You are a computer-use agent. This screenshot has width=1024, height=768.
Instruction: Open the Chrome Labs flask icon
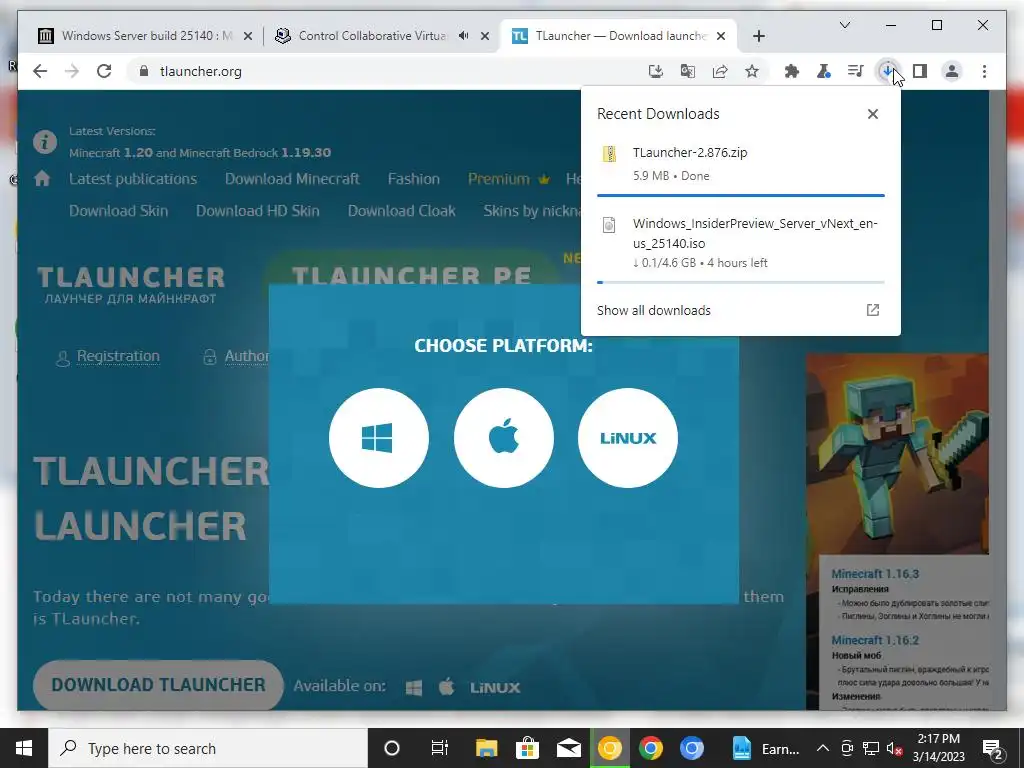click(824, 71)
